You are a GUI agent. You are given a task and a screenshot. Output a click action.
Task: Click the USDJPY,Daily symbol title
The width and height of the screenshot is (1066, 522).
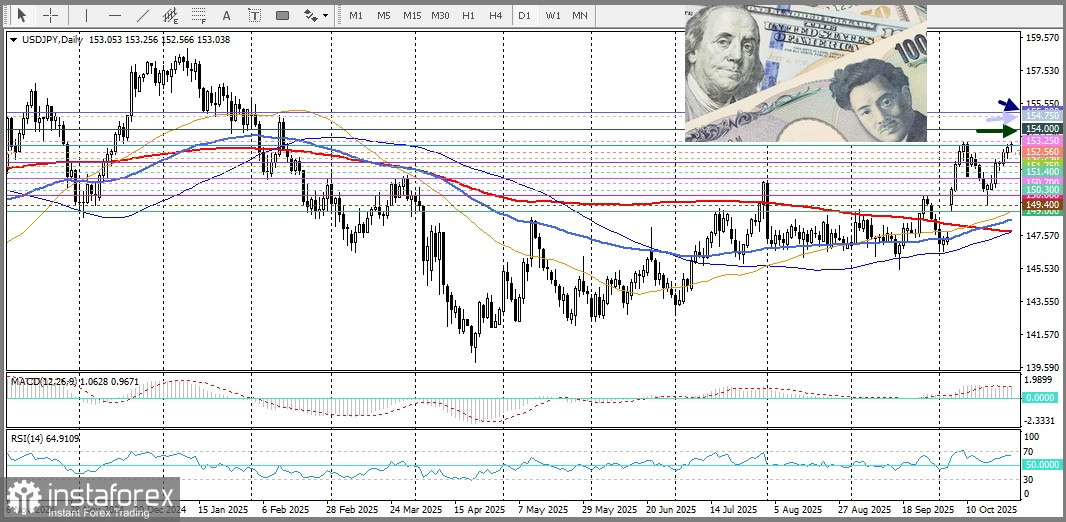coord(52,40)
